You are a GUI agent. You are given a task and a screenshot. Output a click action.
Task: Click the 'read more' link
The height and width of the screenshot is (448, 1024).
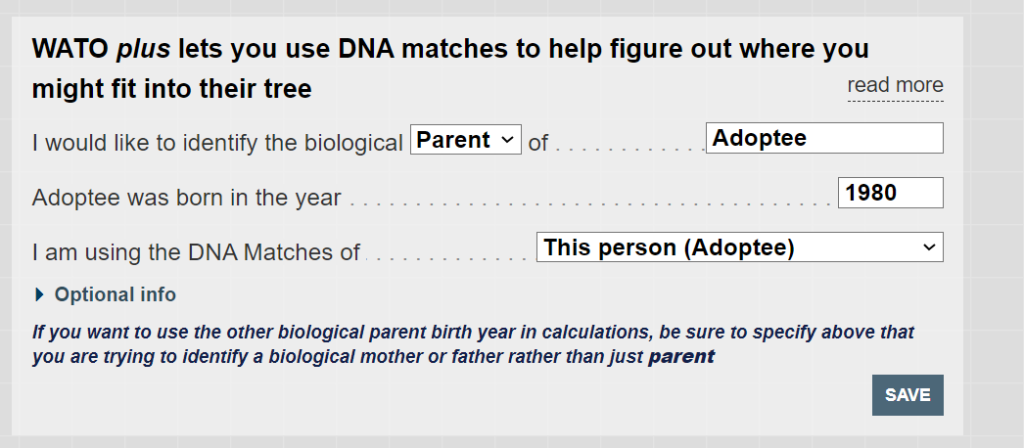point(895,86)
